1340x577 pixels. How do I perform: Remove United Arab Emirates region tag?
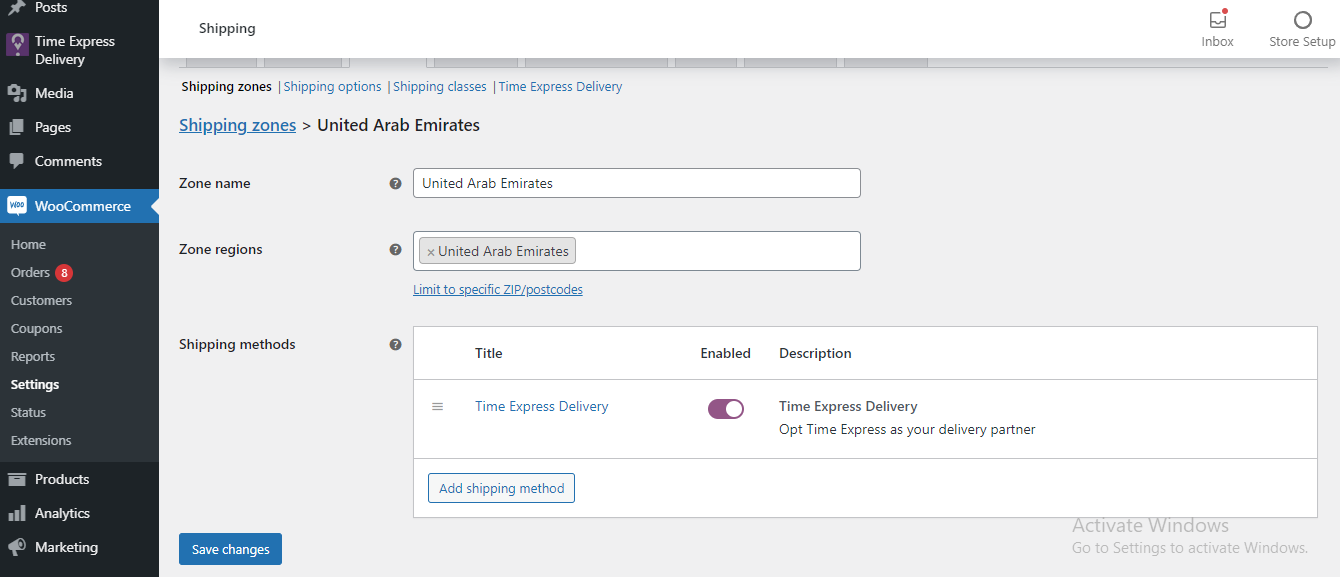[x=431, y=252]
